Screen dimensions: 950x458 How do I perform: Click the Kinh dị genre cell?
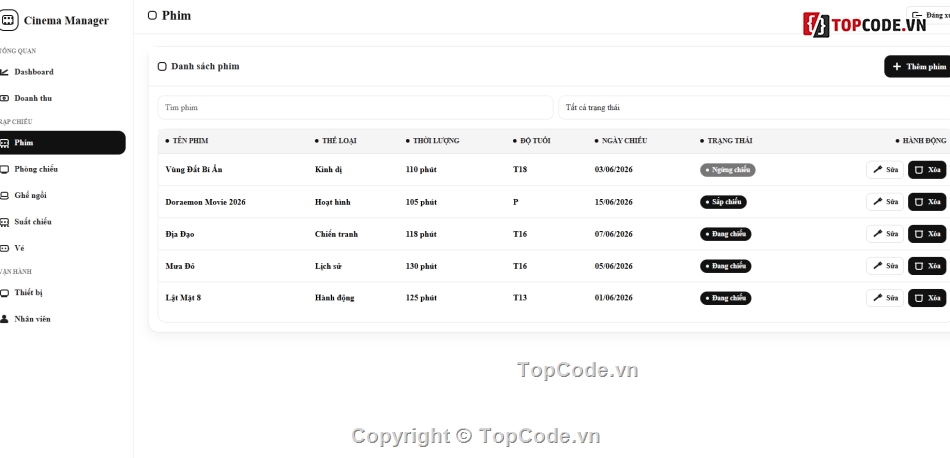pyautogui.click(x=328, y=170)
